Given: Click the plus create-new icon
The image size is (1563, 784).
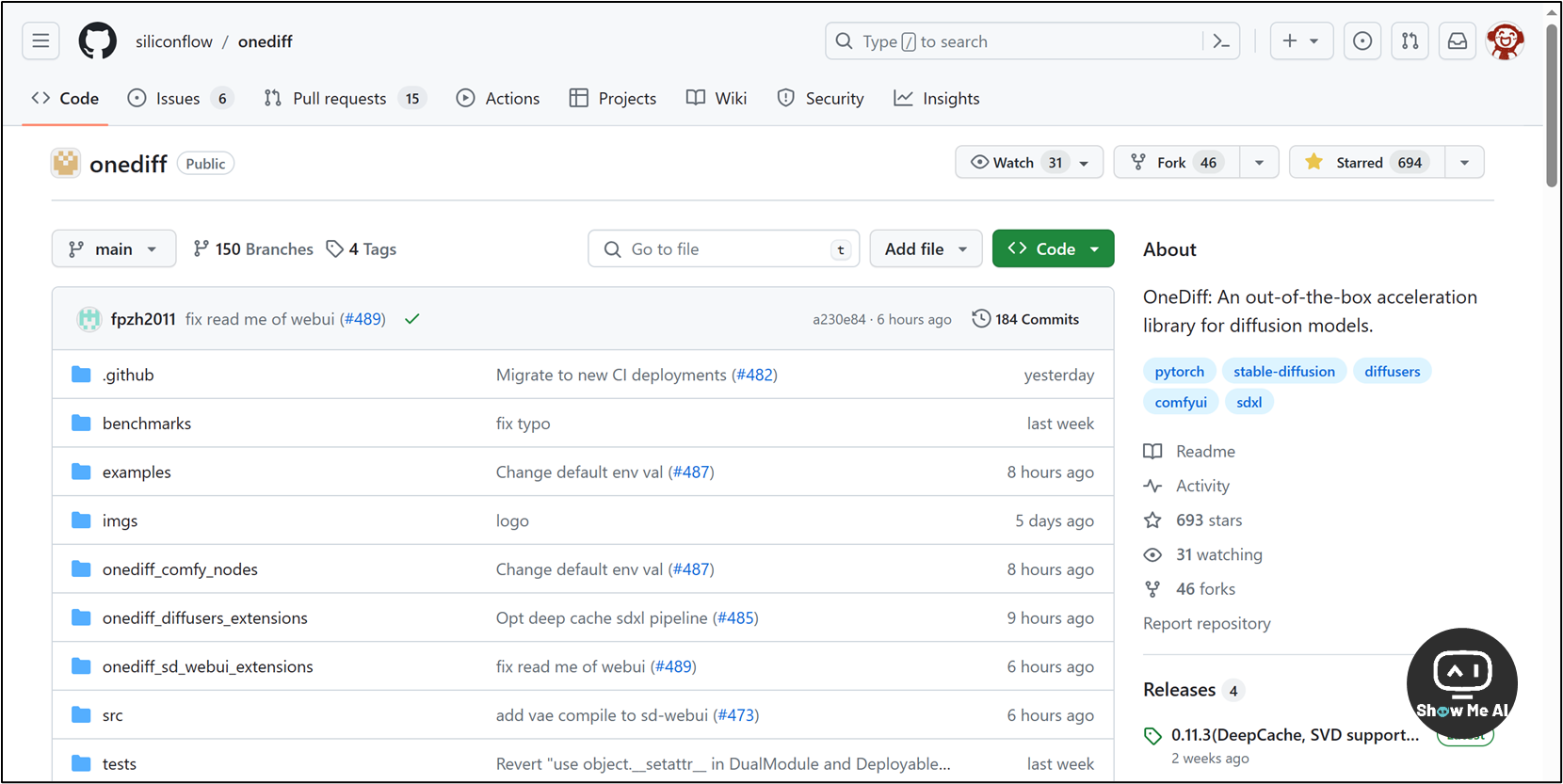Looking at the screenshot, I should [1290, 41].
